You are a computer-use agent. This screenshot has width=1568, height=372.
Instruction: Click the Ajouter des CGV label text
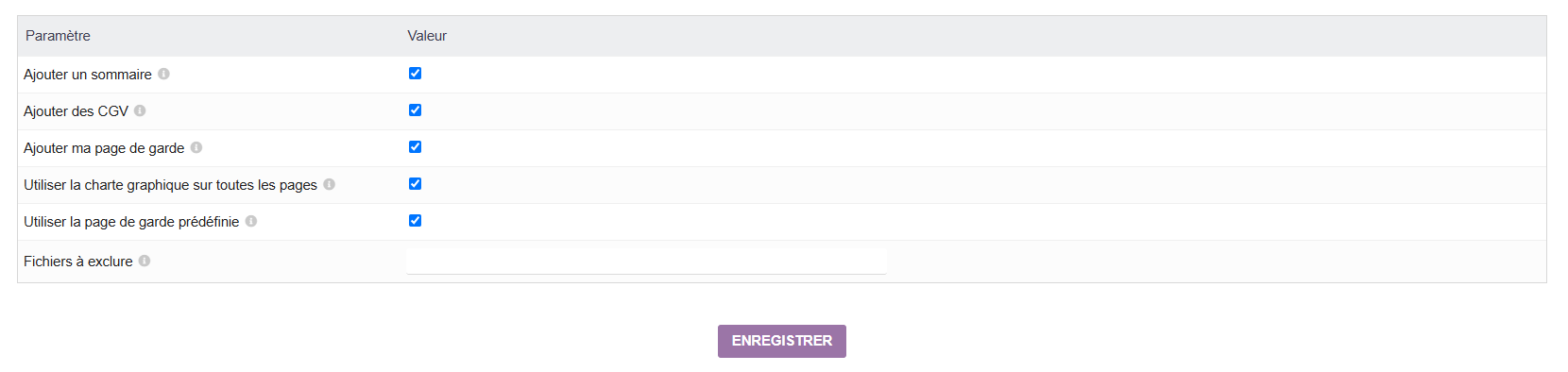[x=76, y=111]
